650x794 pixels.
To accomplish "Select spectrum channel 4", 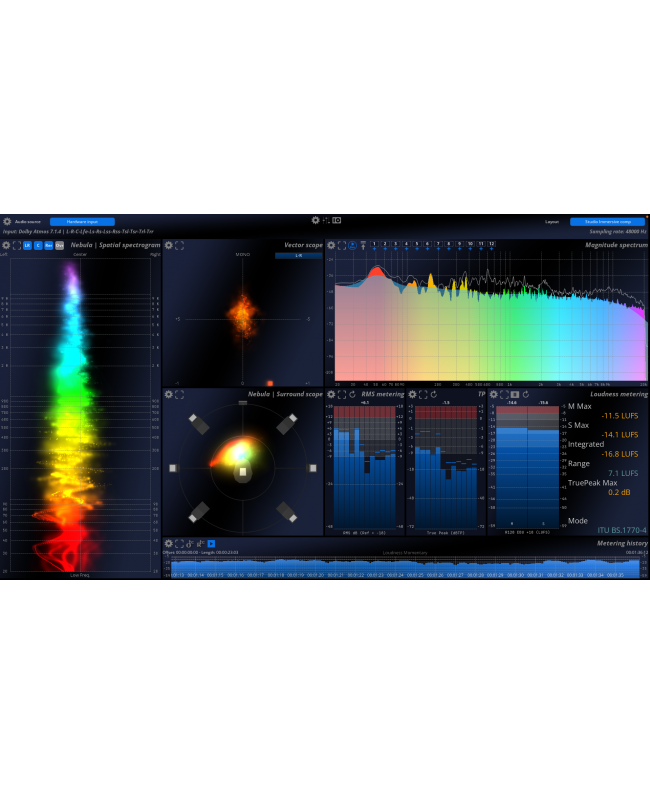I will point(406,244).
